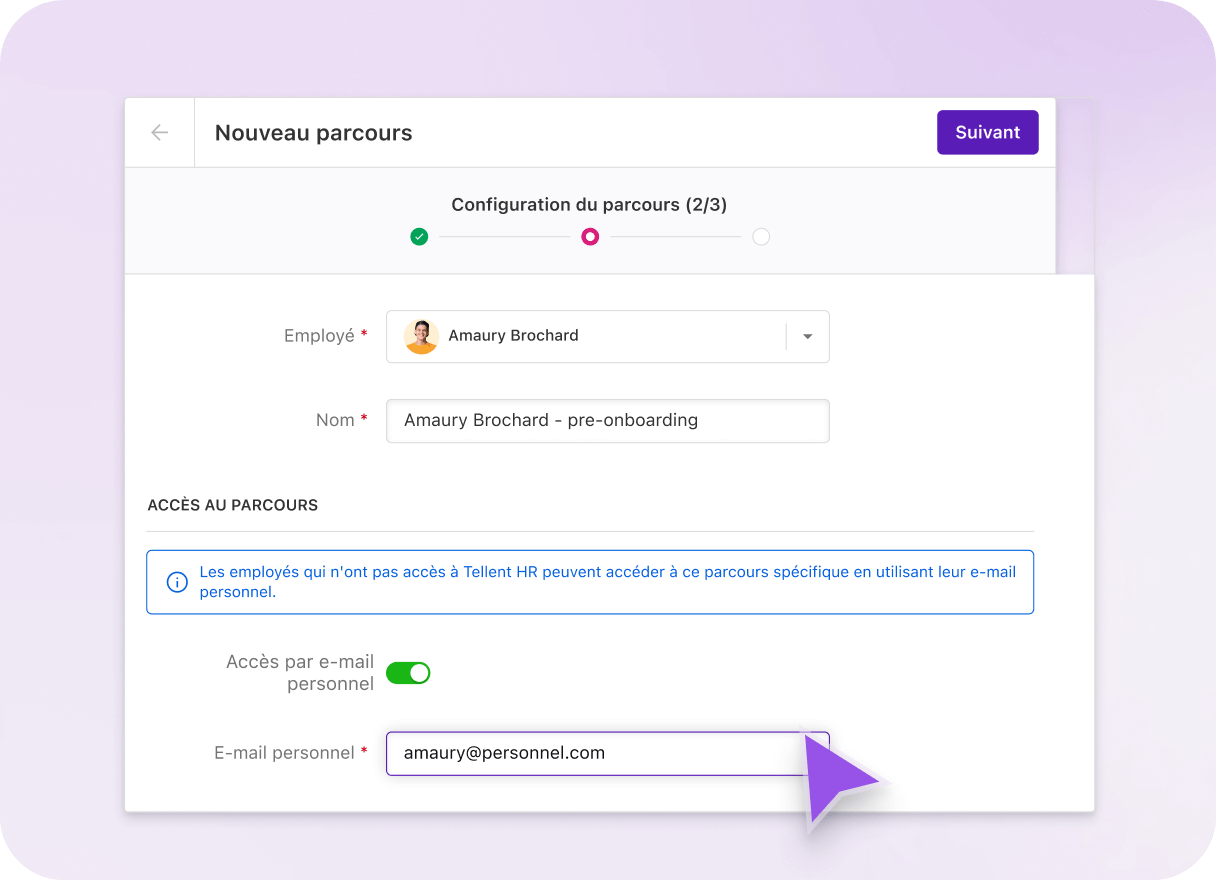The image size is (1216, 880).
Task: Click the back arrow icon
Action: pos(159,132)
